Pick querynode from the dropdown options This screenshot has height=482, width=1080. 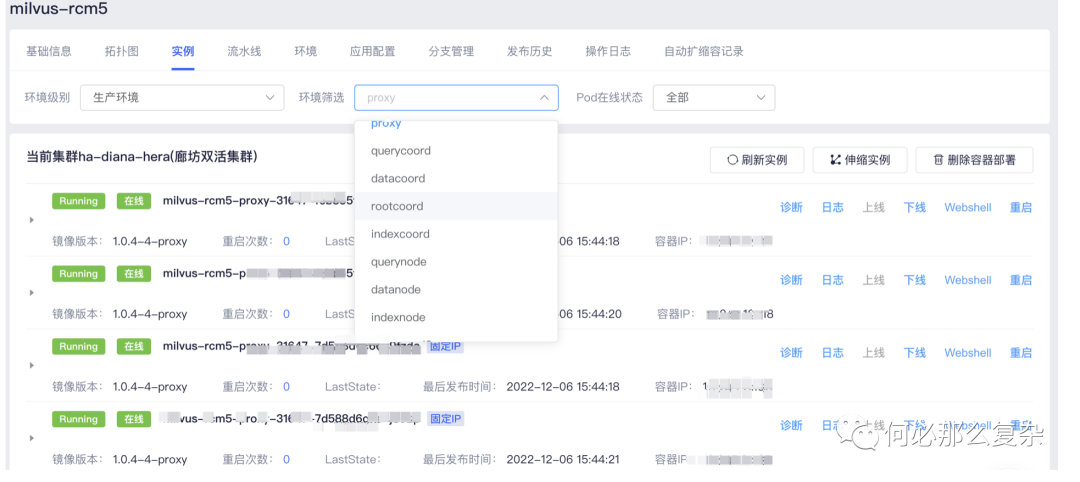pos(456,262)
